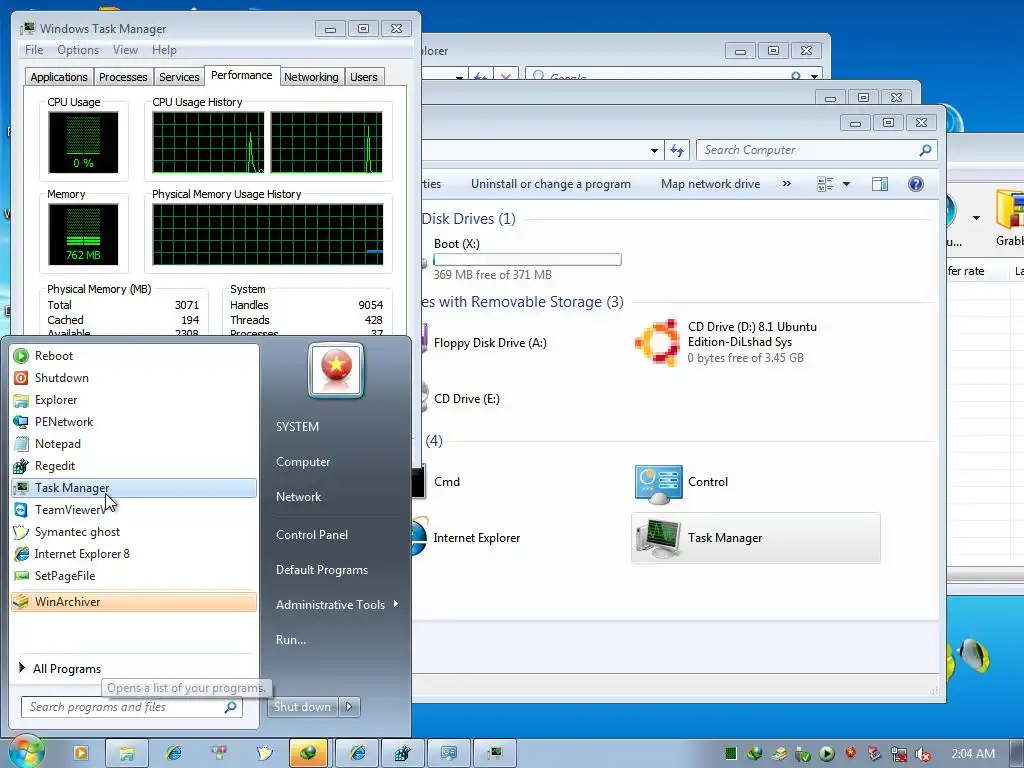The image size is (1024, 768).
Task: Switch to the Services tab
Action: coord(179,77)
